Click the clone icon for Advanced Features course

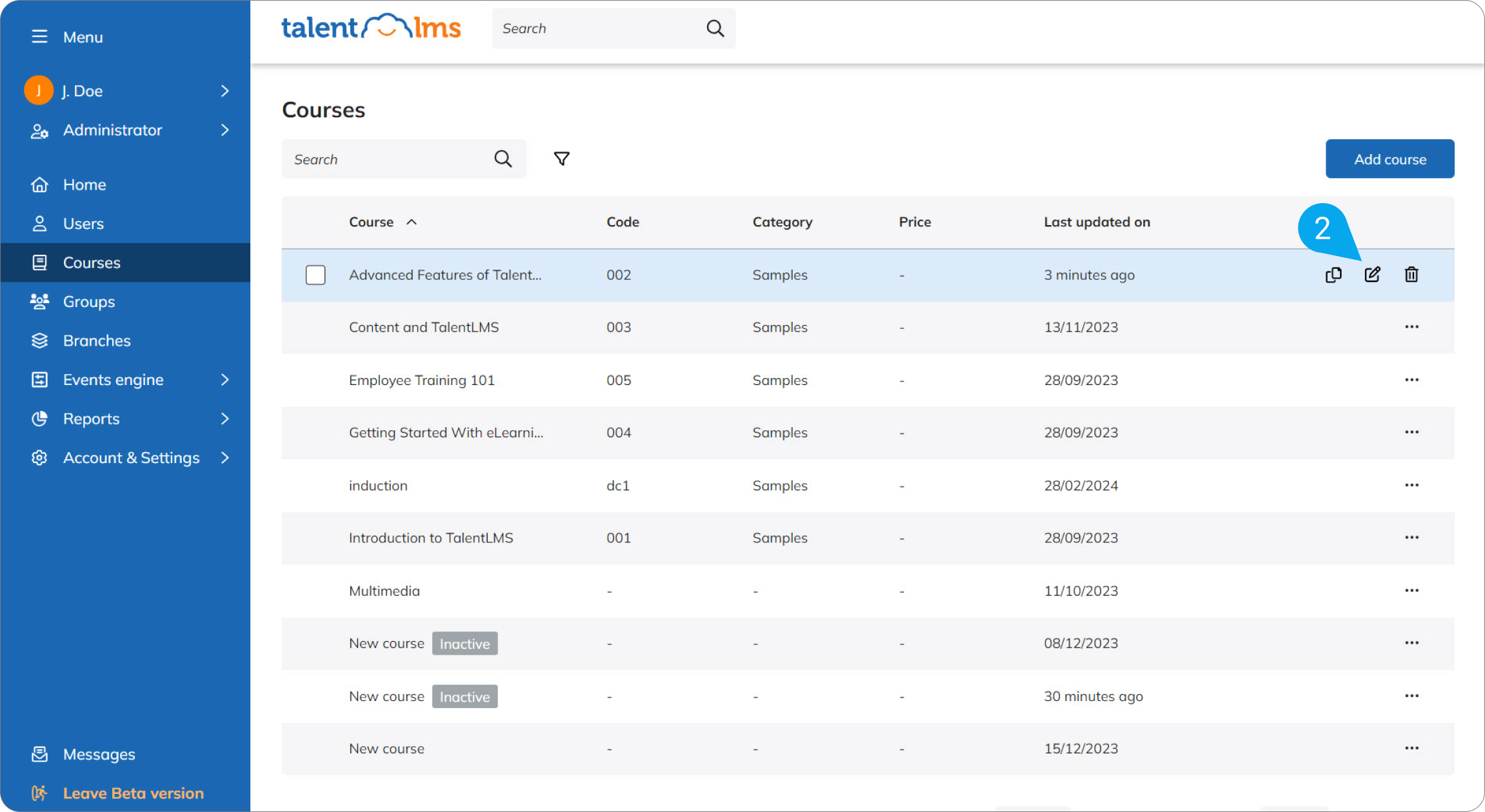tap(1333, 275)
